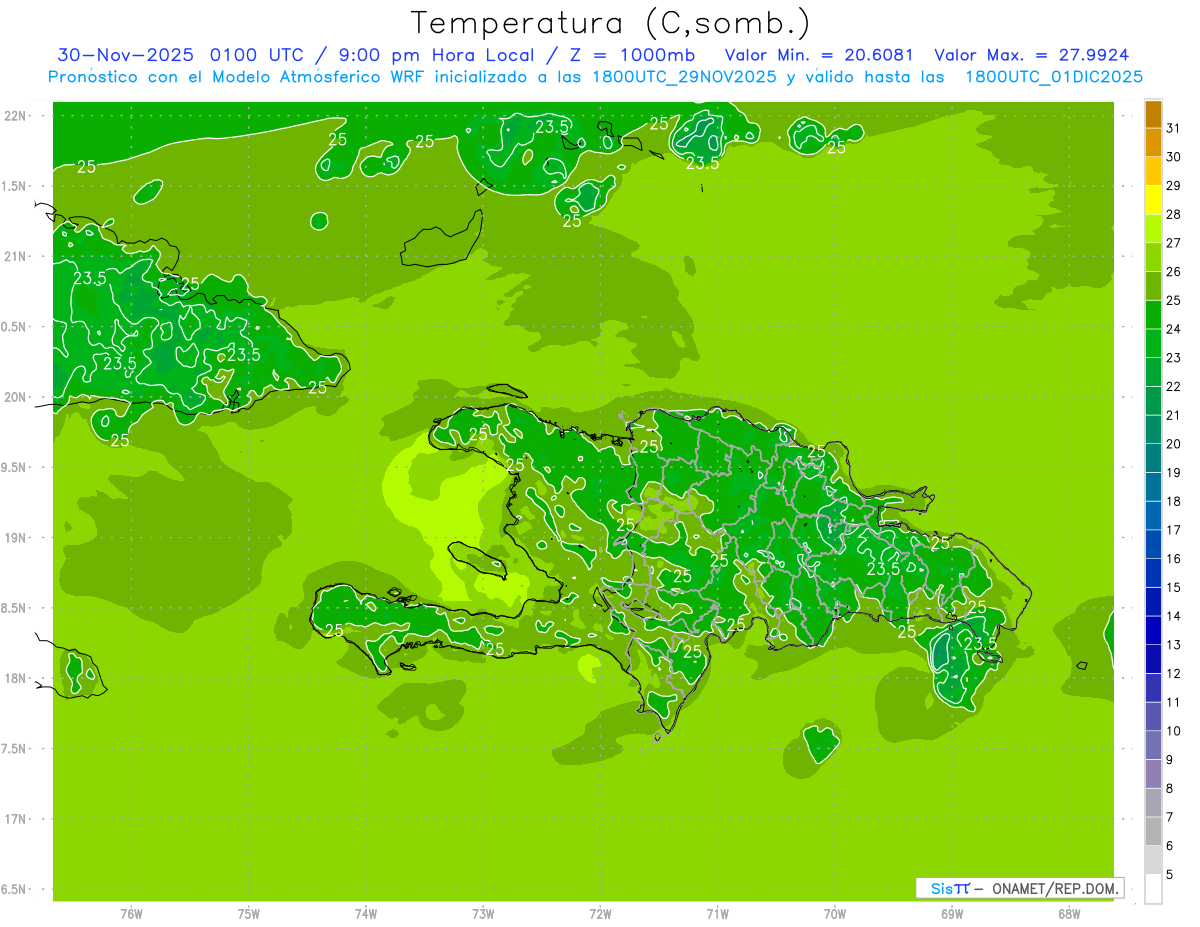This screenshot has height=927, width=1200.
Task: Select the 18N latitude label
Action: [17, 678]
